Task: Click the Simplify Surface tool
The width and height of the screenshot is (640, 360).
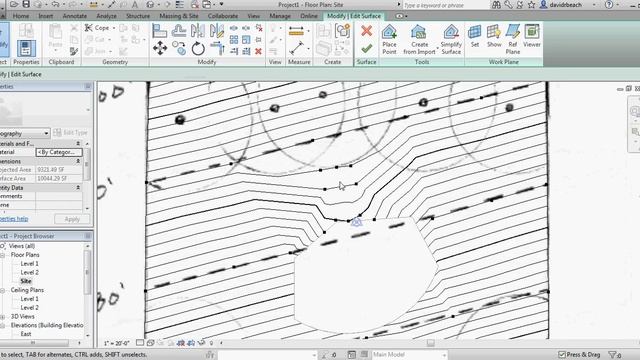Action: pyautogui.click(x=451, y=40)
